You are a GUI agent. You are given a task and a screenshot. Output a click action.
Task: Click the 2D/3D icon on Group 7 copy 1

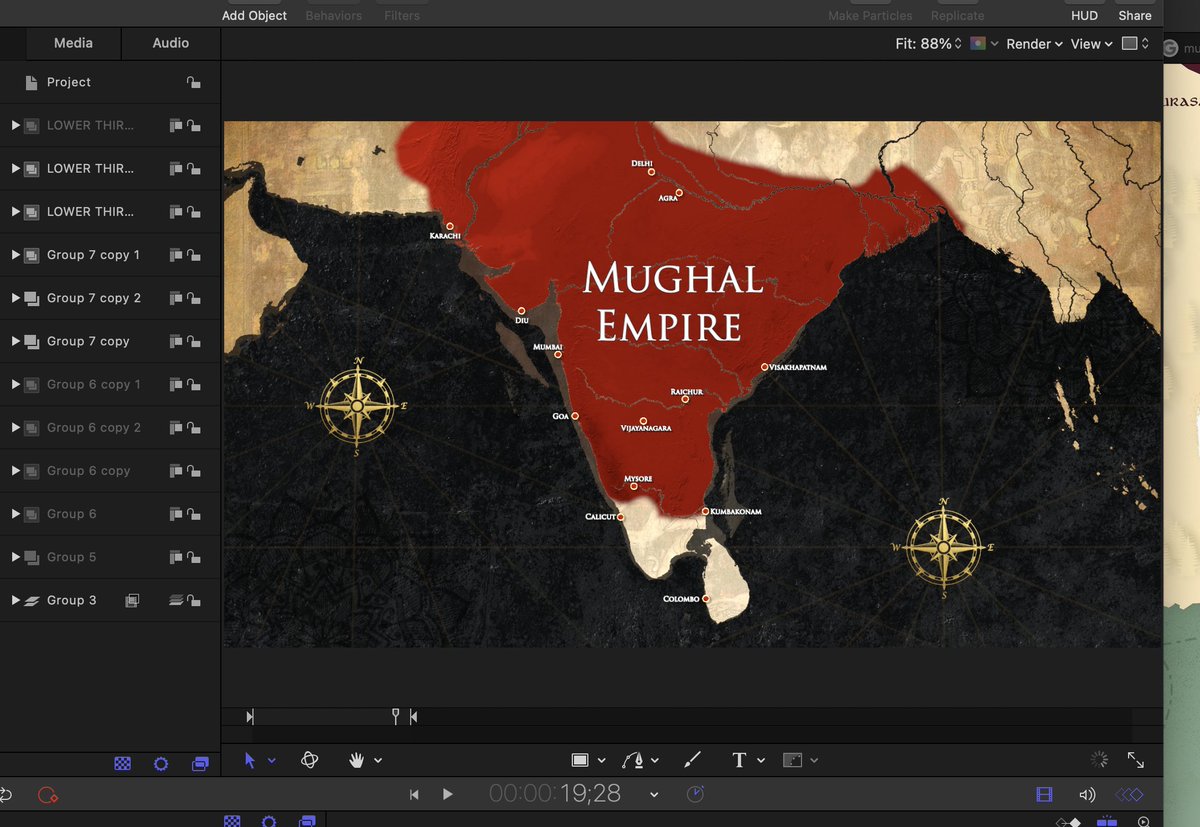(x=176, y=255)
